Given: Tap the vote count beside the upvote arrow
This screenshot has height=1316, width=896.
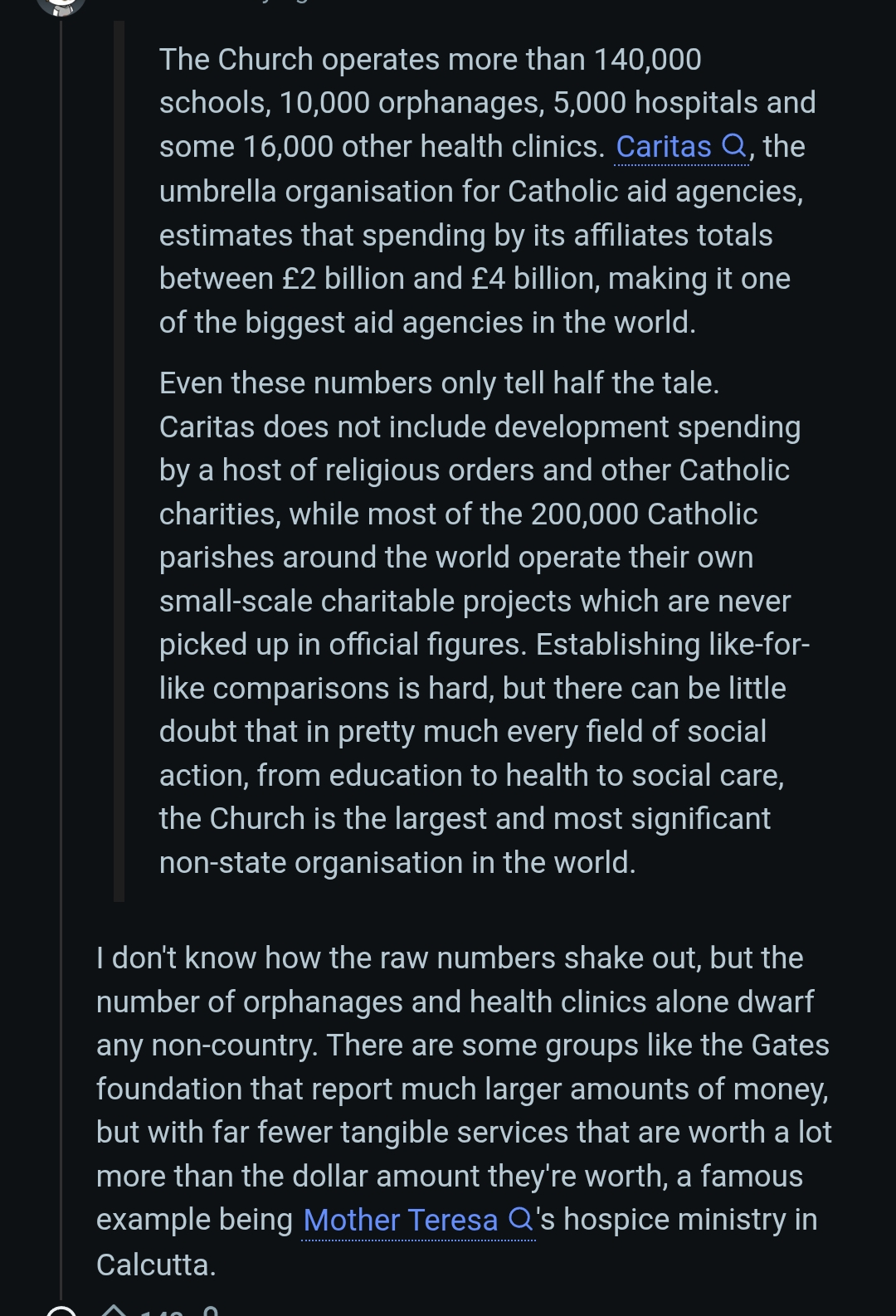Looking at the screenshot, I should [162, 1313].
